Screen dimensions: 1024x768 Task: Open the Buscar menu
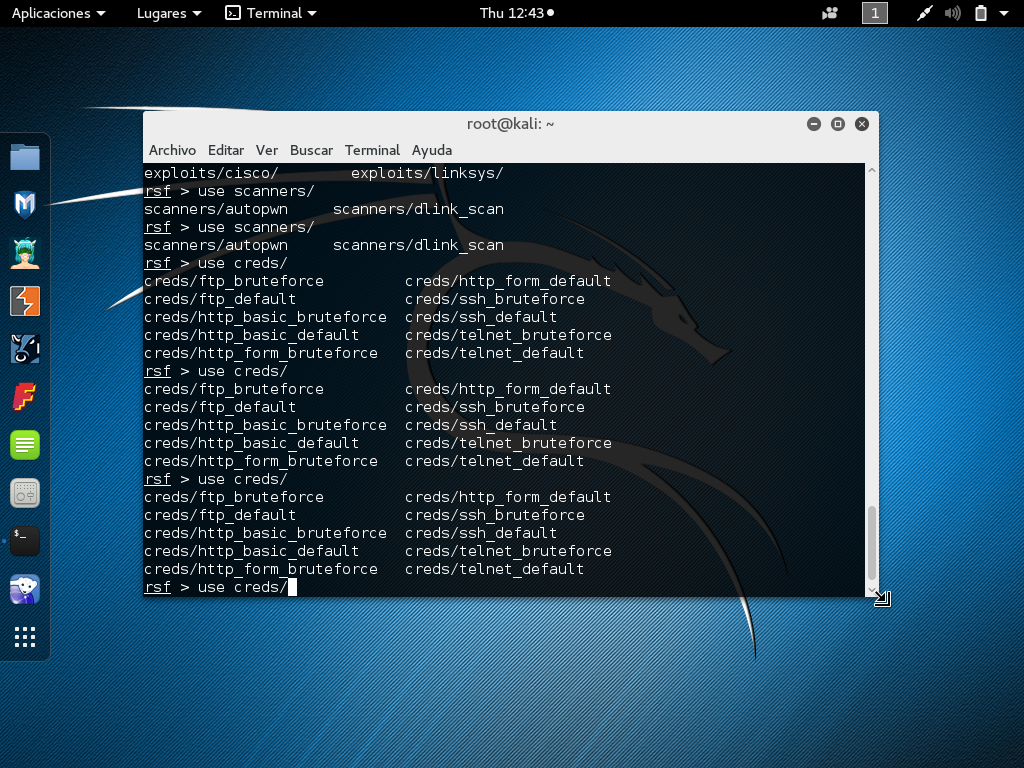311,150
